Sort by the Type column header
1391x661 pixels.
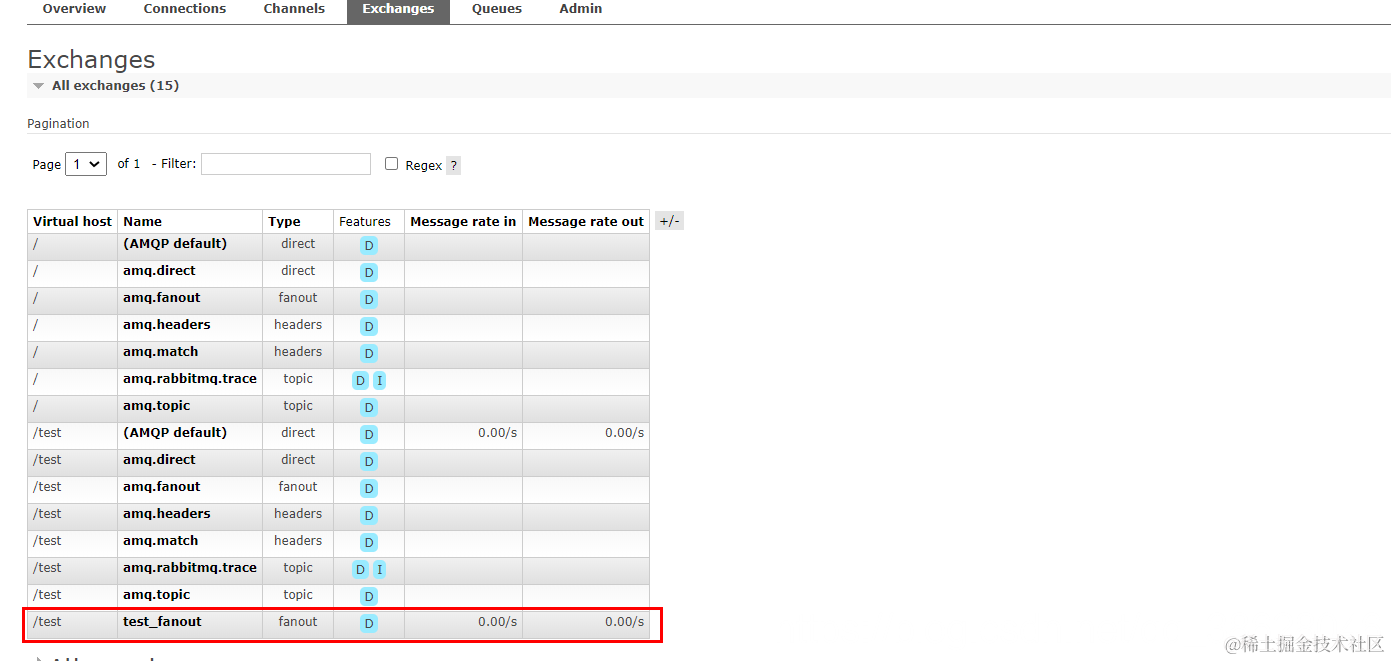click(284, 222)
